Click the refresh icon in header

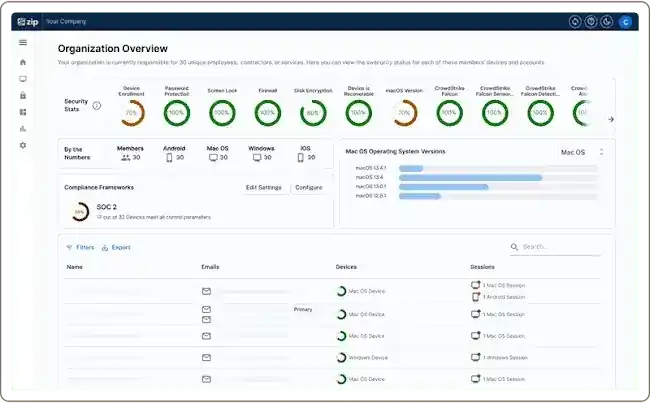(x=575, y=22)
